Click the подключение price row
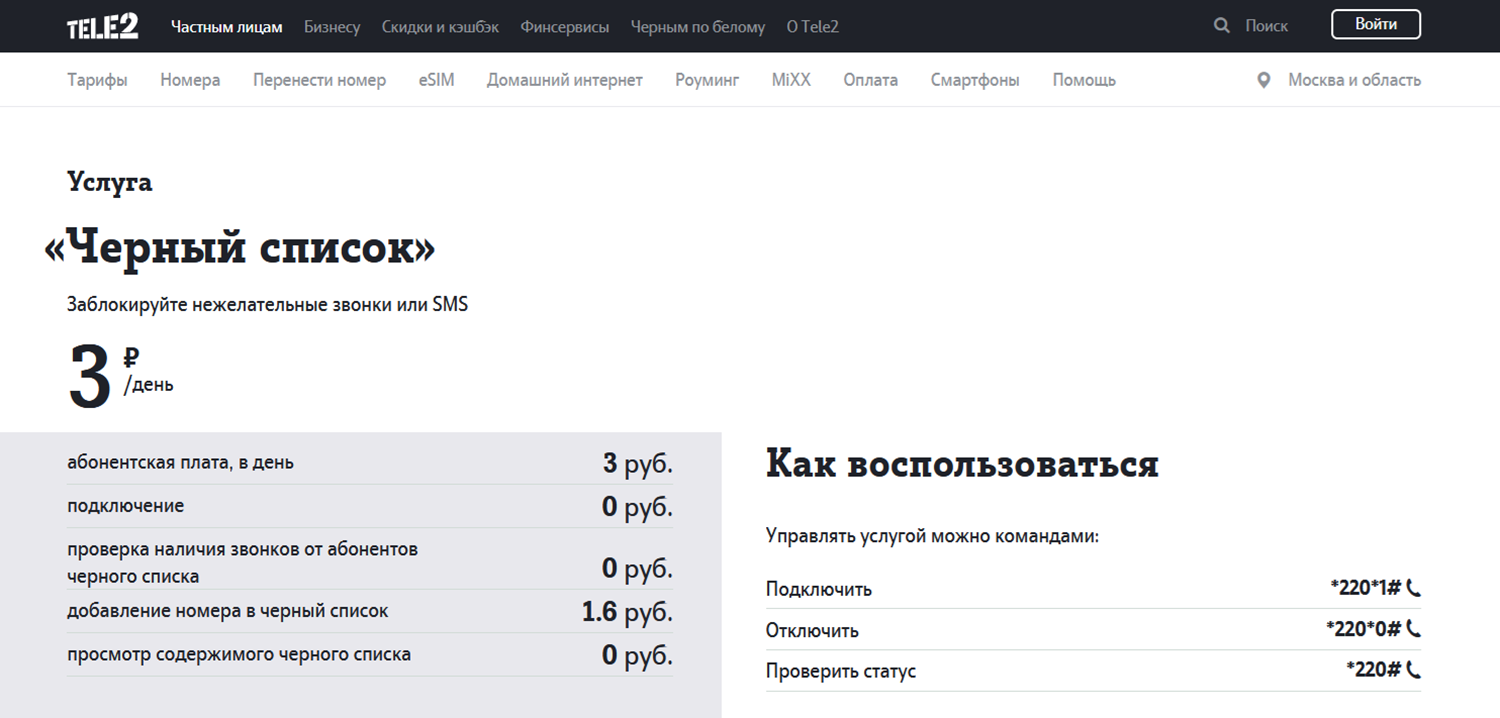 click(x=370, y=506)
